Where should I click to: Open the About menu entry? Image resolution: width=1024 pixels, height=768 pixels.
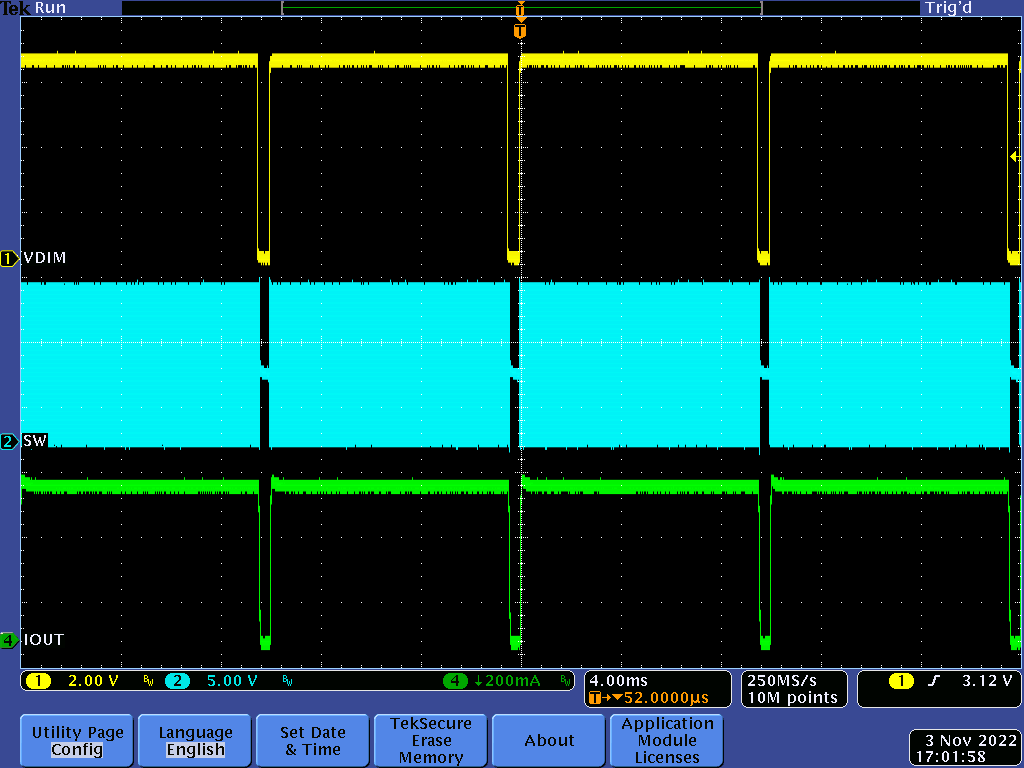pyautogui.click(x=548, y=740)
